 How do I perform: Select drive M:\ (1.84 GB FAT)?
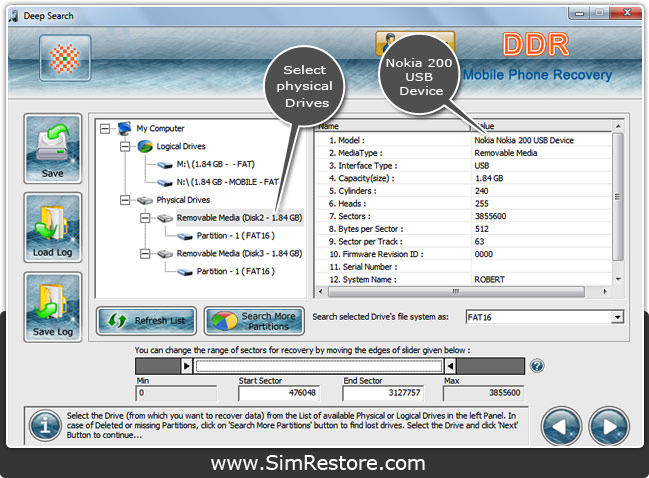(216, 164)
